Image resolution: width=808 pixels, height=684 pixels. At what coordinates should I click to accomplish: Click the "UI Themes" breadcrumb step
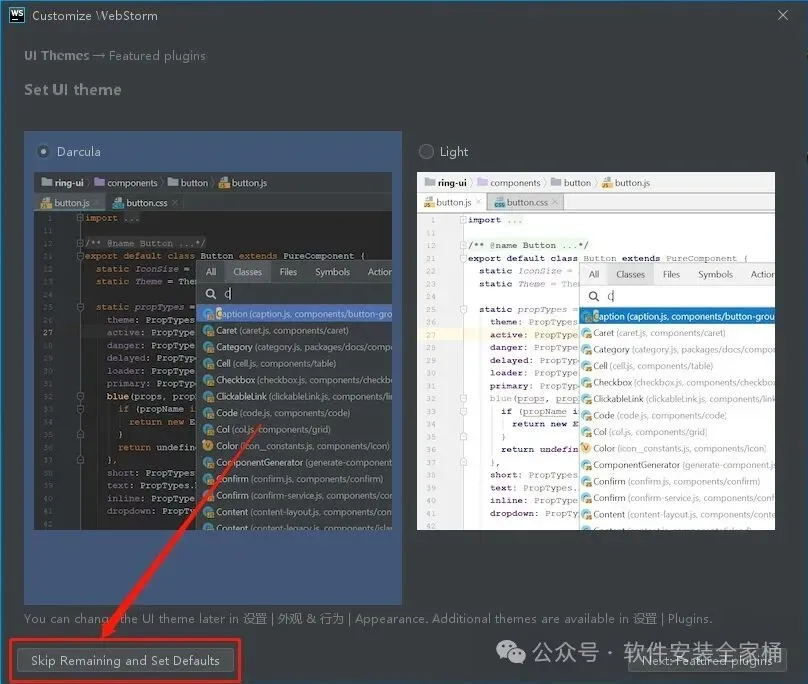(57, 56)
